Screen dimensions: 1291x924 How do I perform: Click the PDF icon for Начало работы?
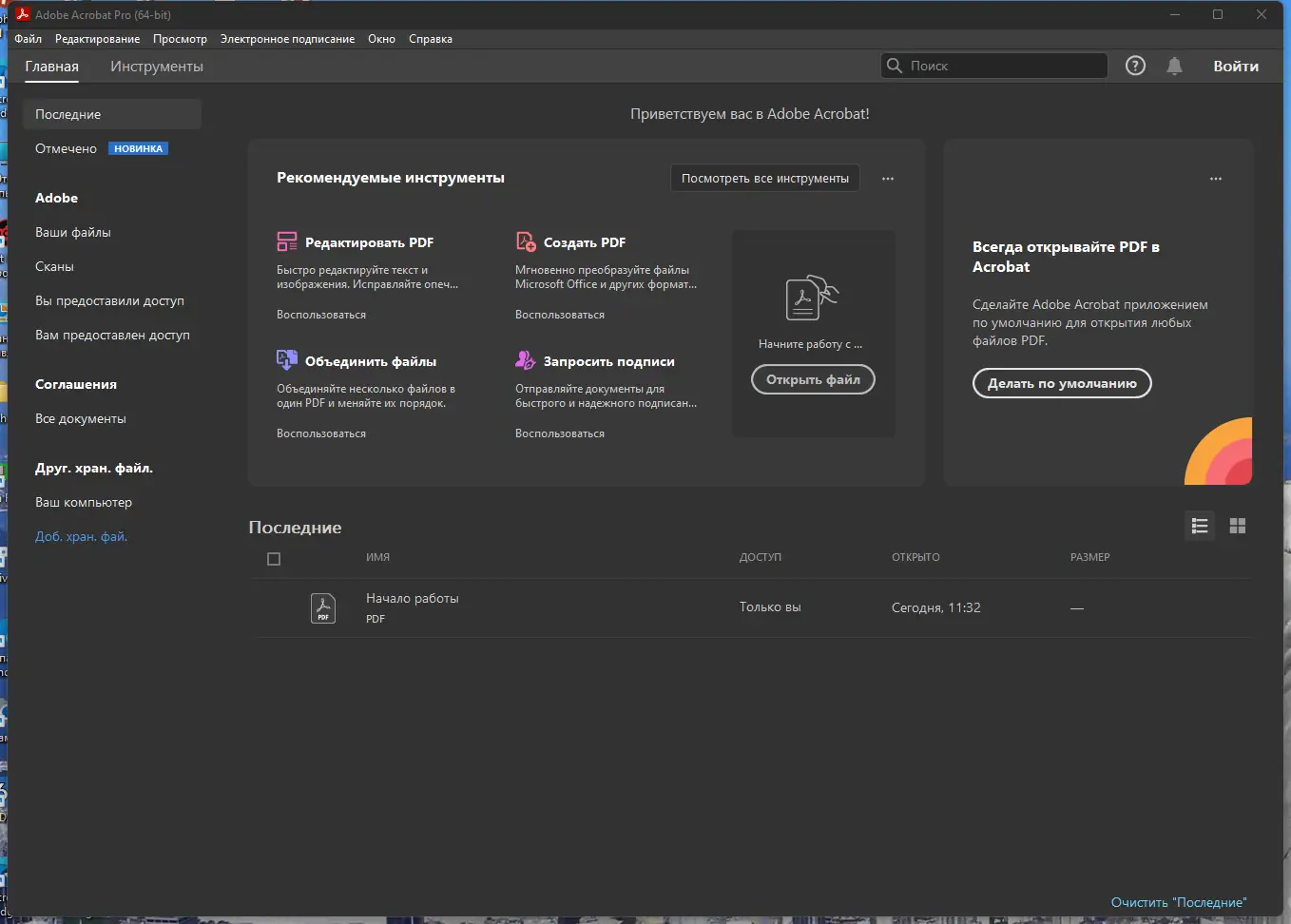[x=323, y=607]
